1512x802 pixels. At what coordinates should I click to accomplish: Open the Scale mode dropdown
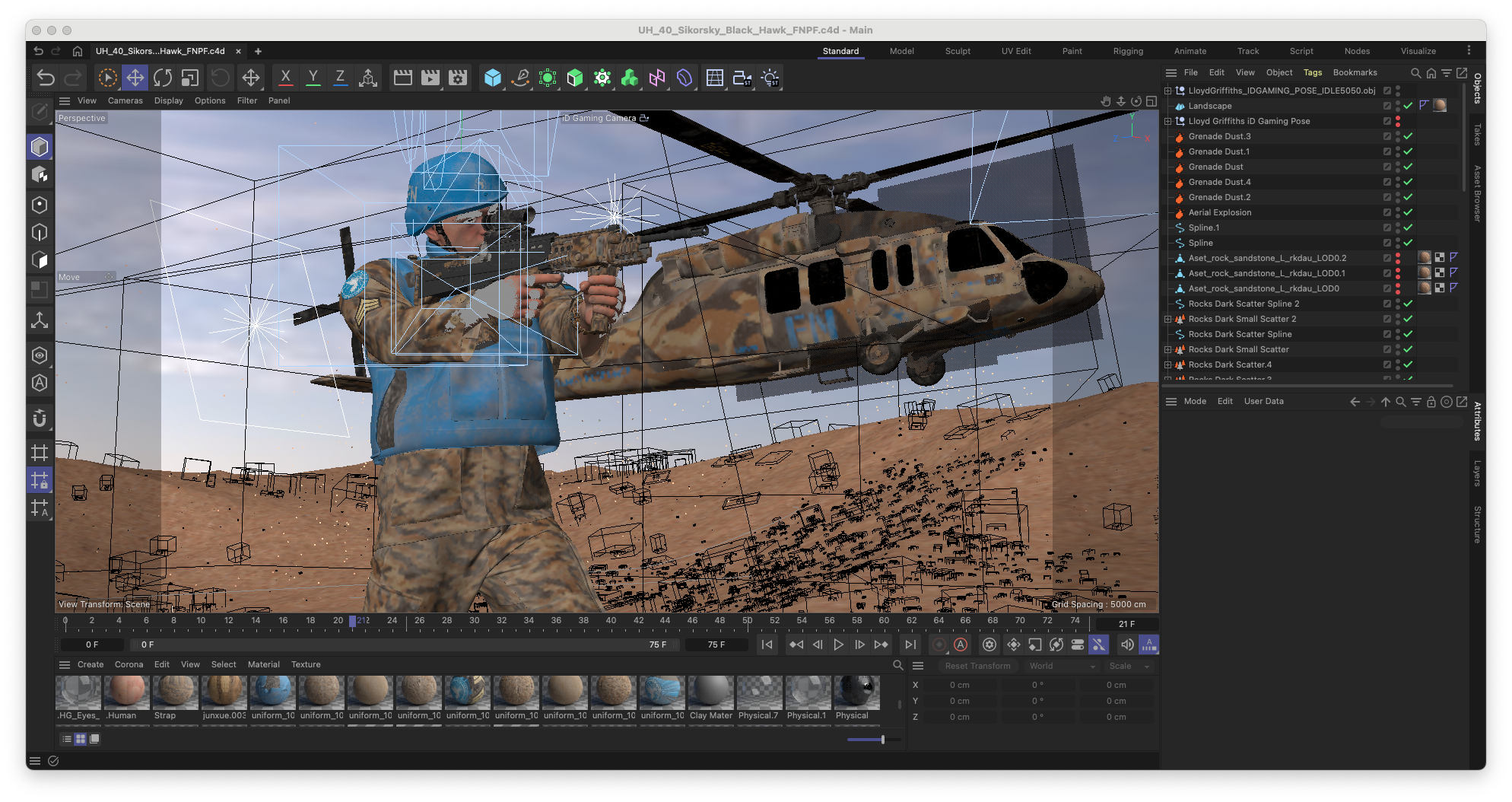[1129, 666]
